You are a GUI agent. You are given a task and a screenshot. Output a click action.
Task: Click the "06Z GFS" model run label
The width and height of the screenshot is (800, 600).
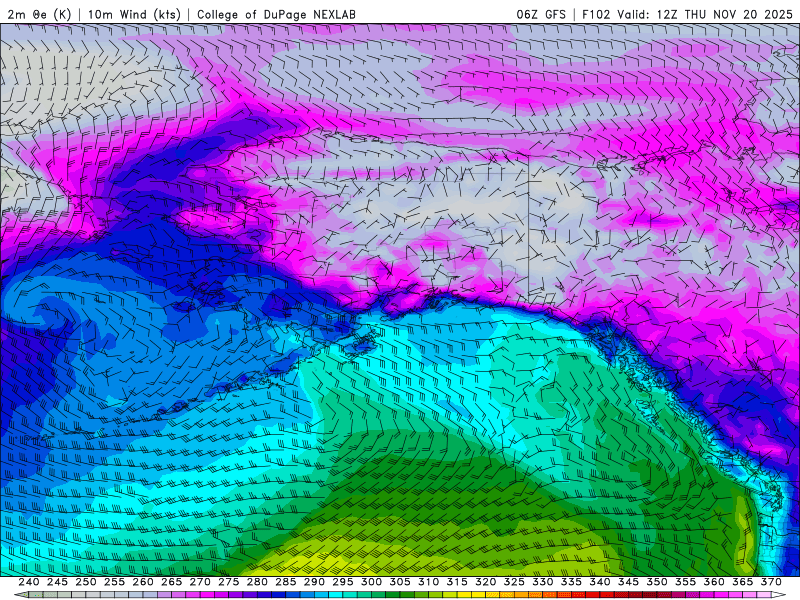click(x=541, y=14)
